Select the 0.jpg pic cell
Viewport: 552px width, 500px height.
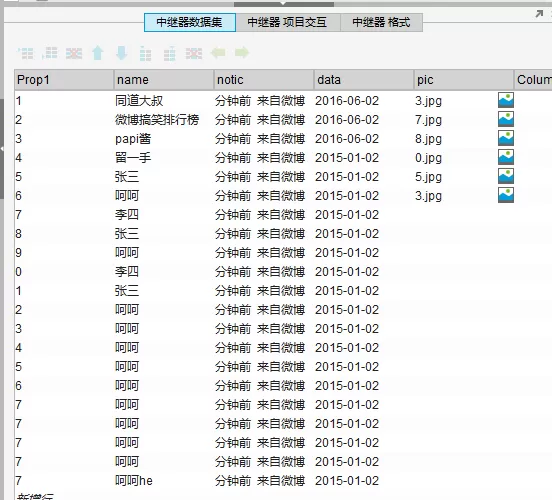tap(456, 158)
